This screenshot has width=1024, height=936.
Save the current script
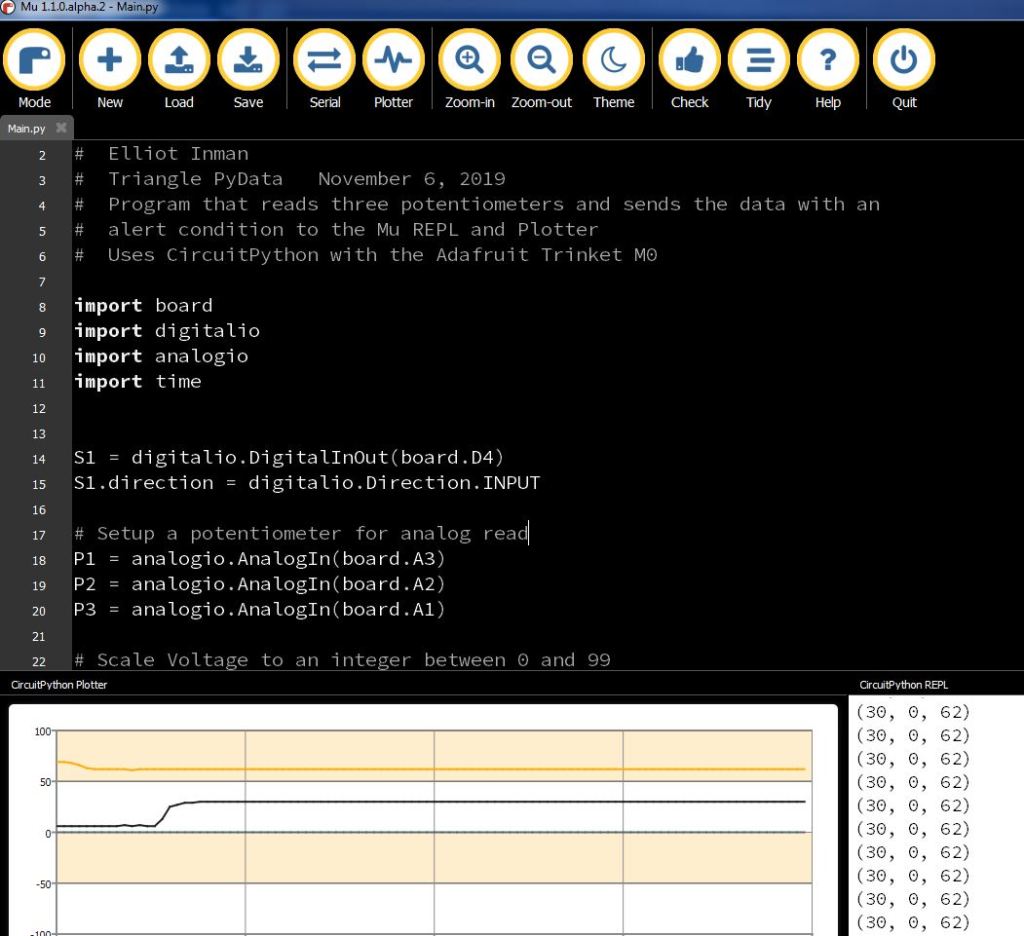[x=248, y=62]
